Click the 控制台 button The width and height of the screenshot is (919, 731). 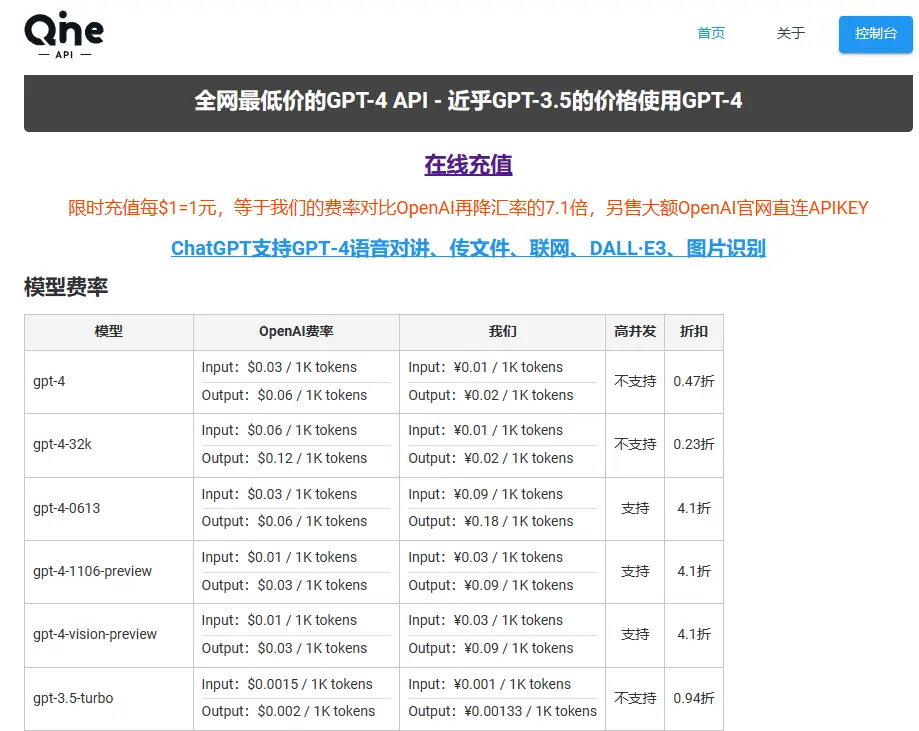875,33
